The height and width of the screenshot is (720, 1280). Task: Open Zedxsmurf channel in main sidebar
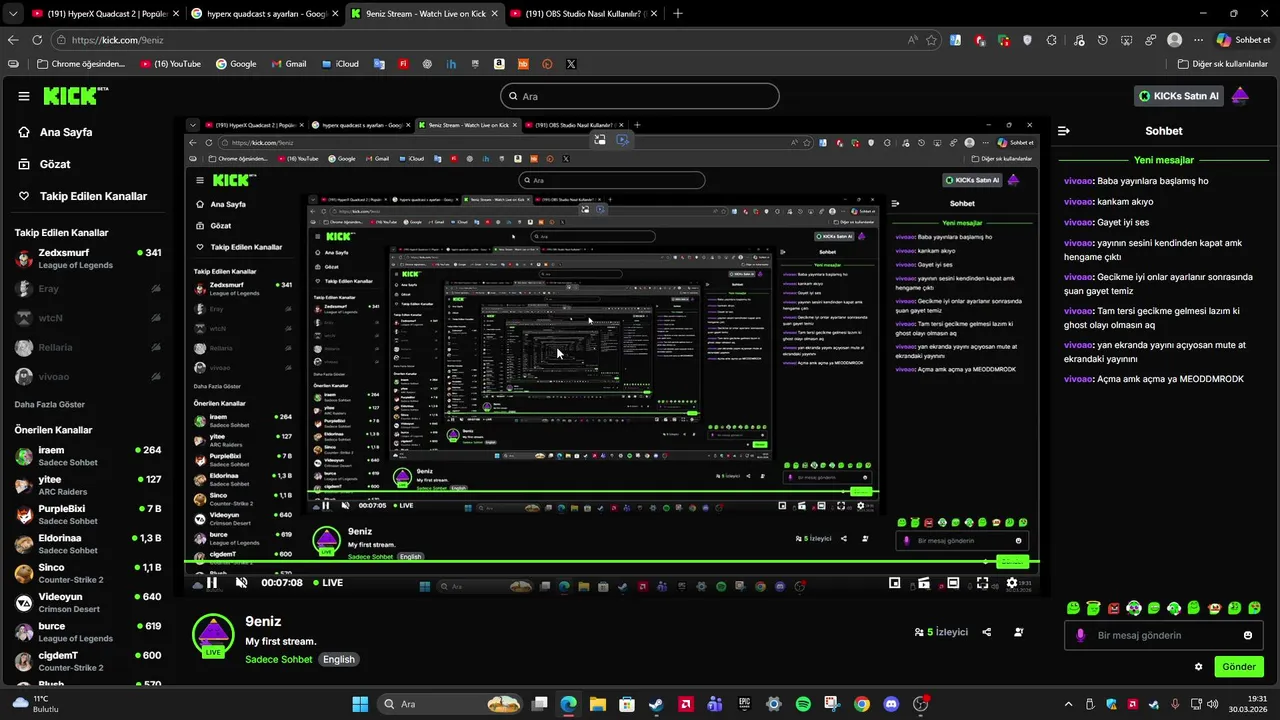coord(88,259)
